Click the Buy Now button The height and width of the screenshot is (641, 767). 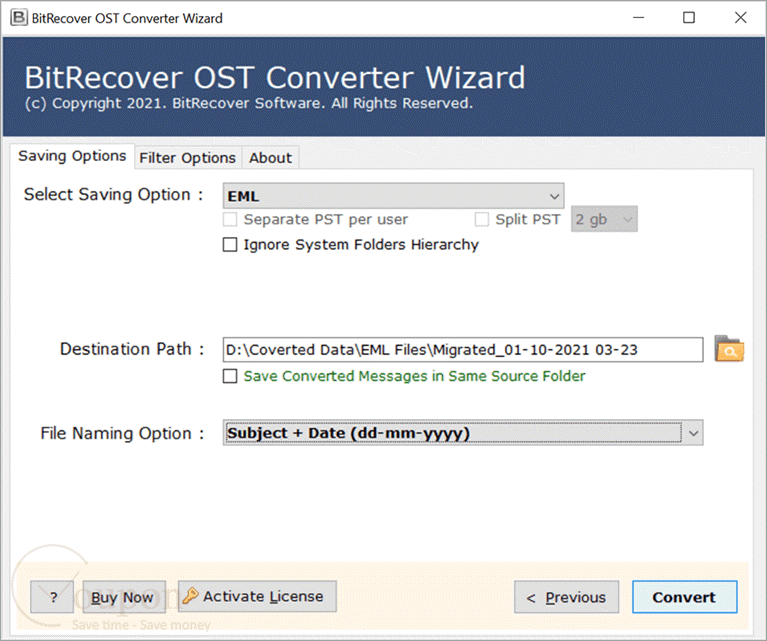pos(124,597)
